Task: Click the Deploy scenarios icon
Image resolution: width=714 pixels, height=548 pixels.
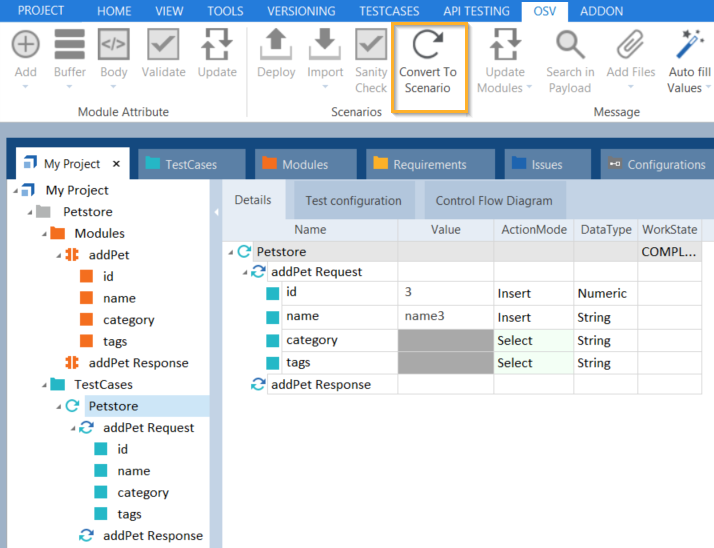Action: [x=275, y=46]
